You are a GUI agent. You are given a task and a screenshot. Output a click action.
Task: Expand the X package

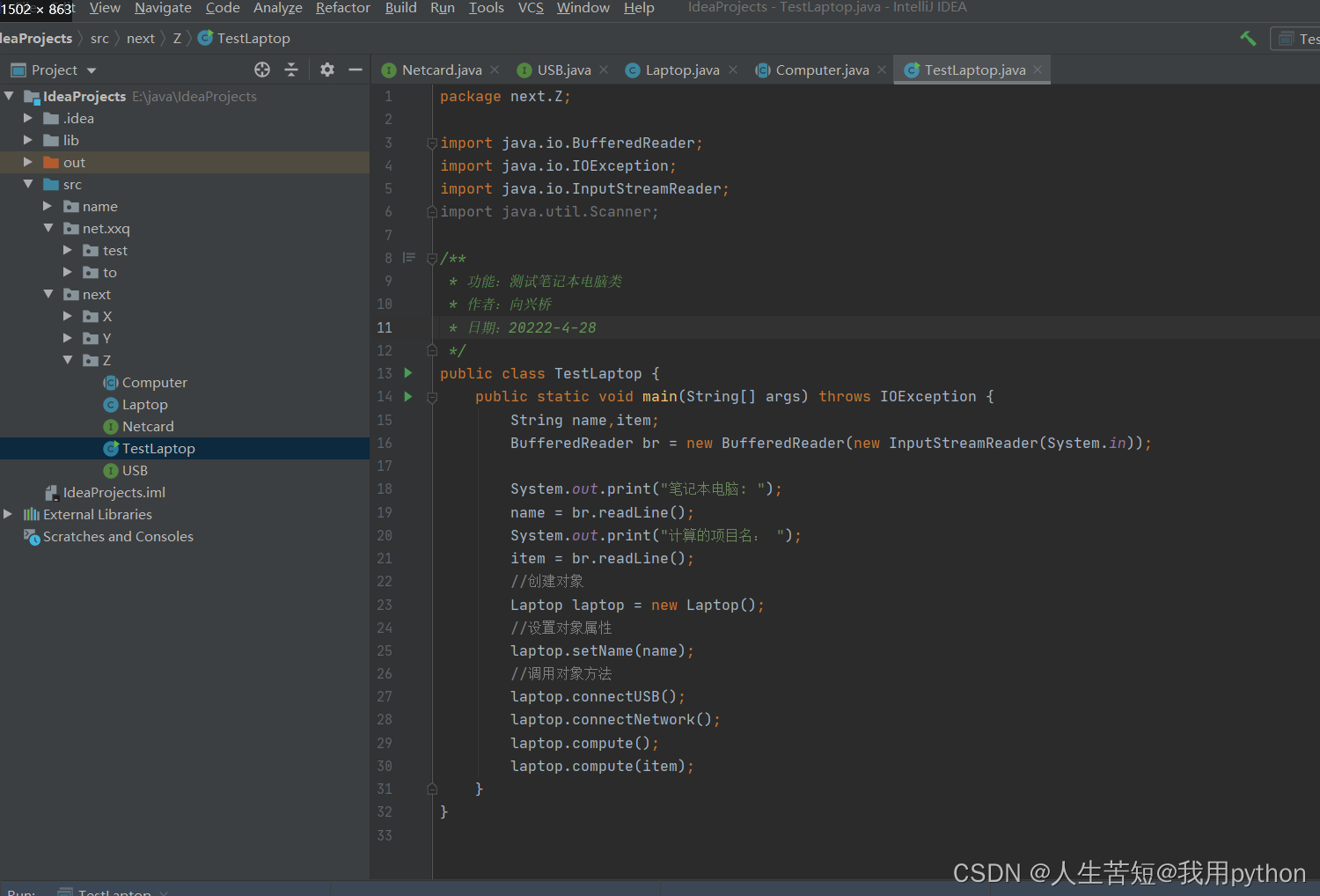(68, 316)
